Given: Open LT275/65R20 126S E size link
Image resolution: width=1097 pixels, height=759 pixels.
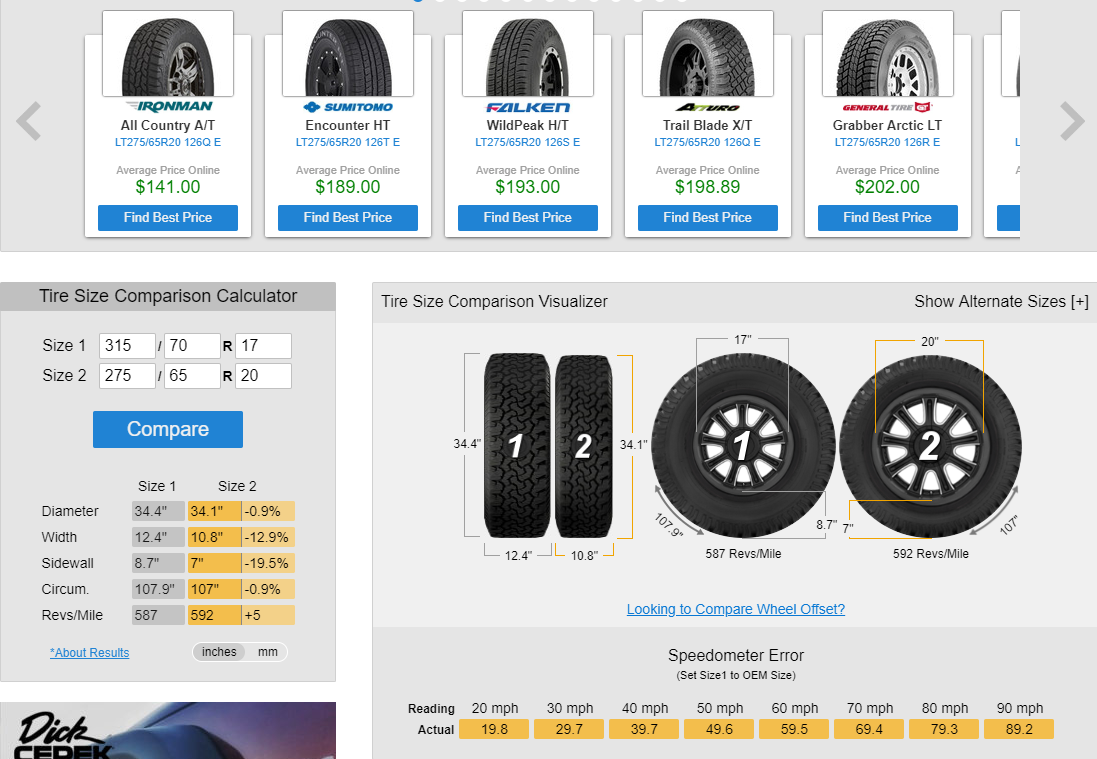Looking at the screenshot, I should coord(528,142).
